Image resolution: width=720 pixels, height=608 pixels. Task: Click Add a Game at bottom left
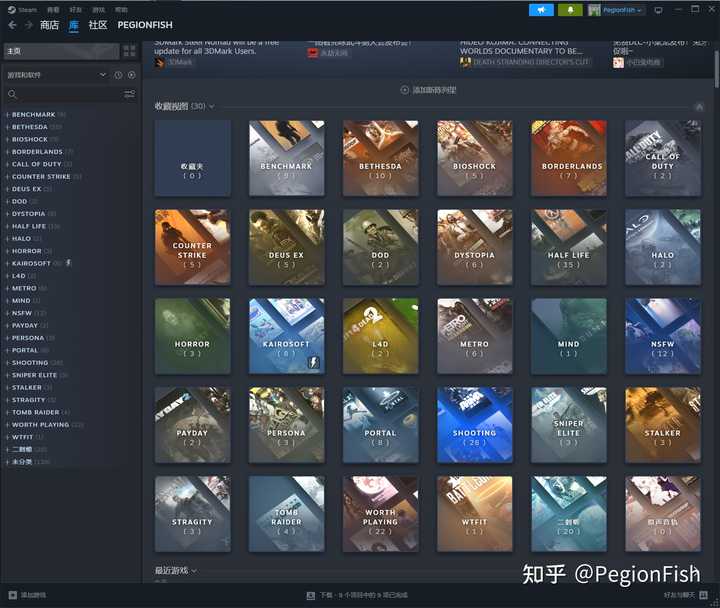pos(28,595)
